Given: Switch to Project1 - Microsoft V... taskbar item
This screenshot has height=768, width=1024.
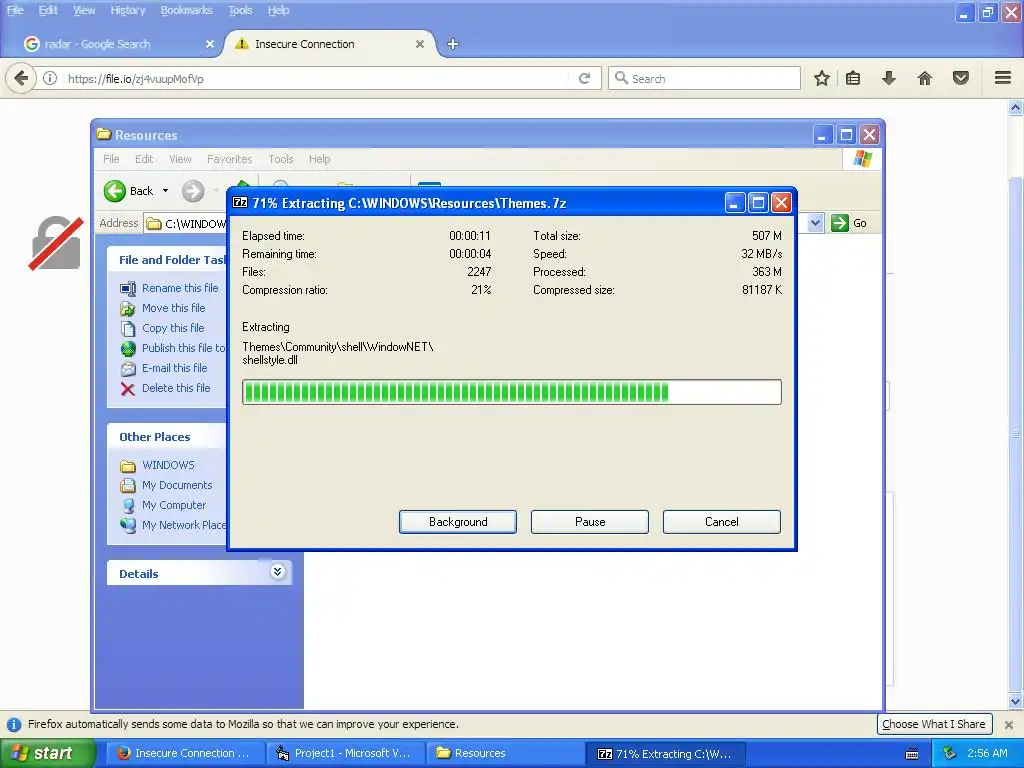Looking at the screenshot, I should pos(345,753).
